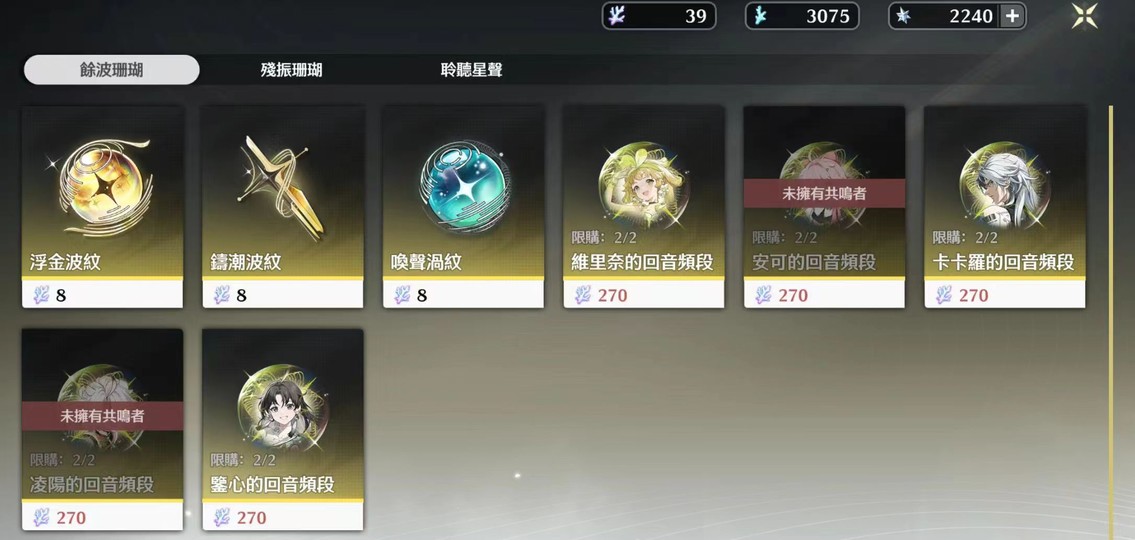Switch to the 殘振珊瑚 tab

tap(291, 70)
